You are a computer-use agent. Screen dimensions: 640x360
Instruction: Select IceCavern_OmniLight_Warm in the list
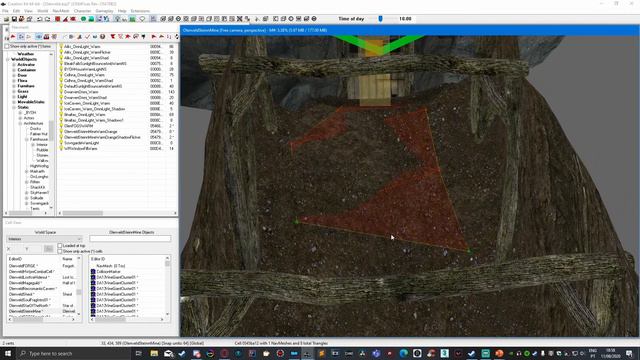[87, 103]
